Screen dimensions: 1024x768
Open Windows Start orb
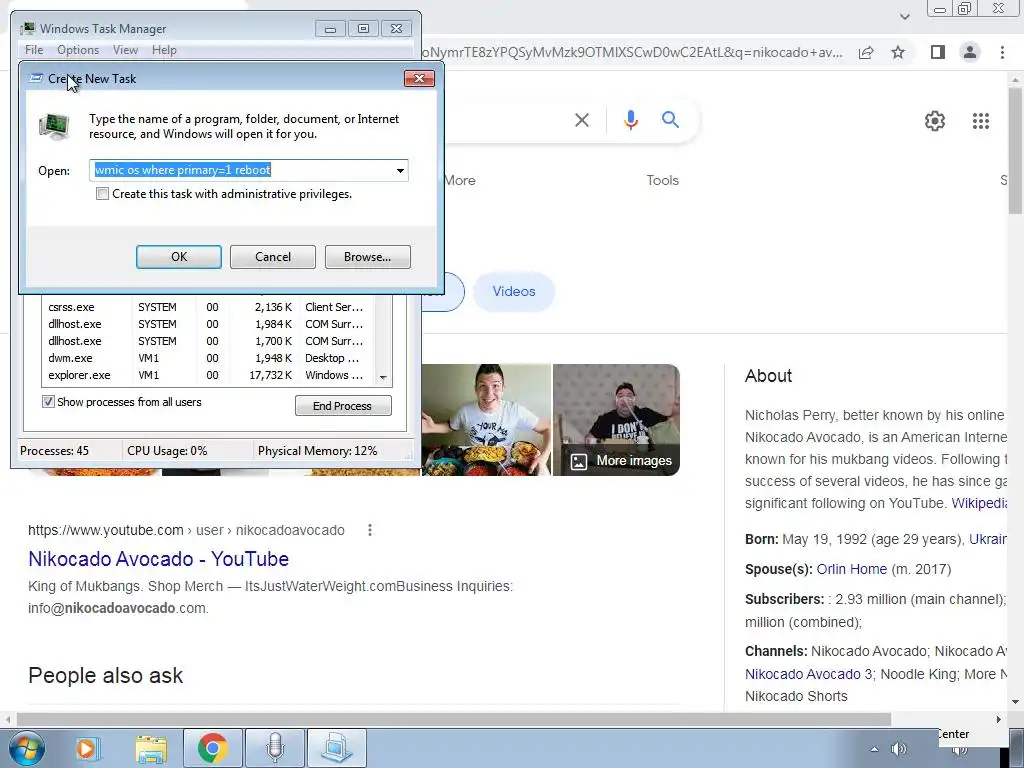(x=27, y=748)
